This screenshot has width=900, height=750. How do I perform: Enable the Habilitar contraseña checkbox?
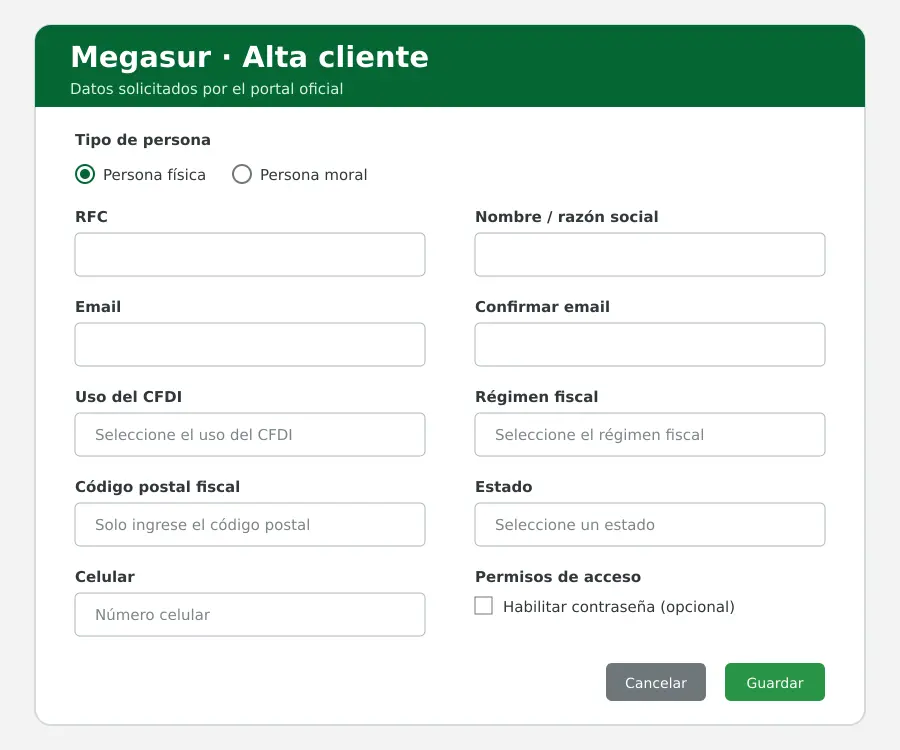pyautogui.click(x=483, y=606)
